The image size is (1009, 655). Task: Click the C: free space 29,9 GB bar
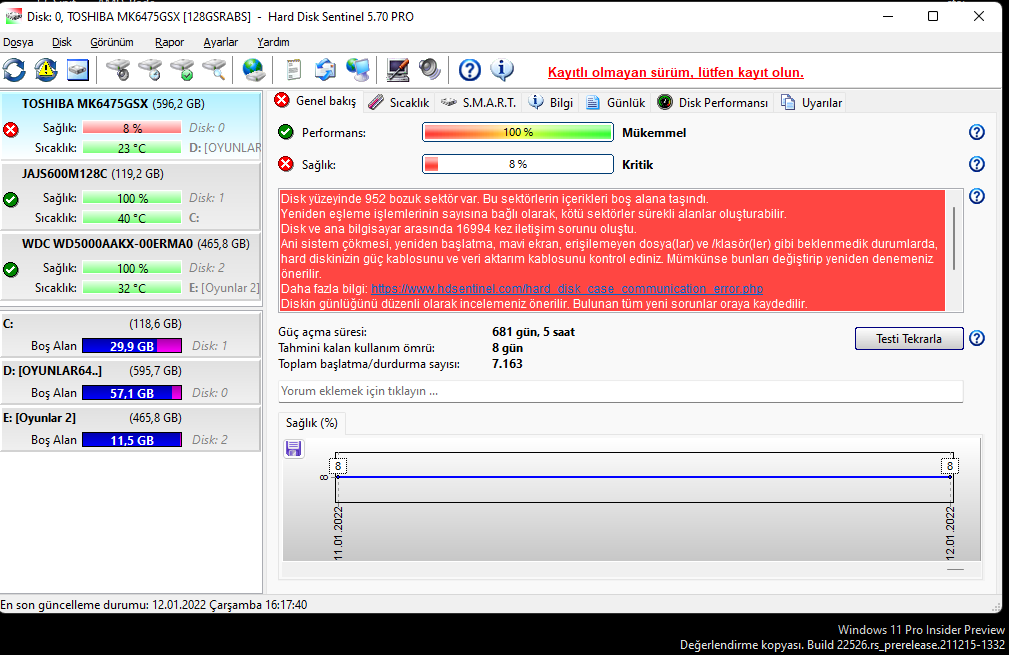click(x=132, y=346)
